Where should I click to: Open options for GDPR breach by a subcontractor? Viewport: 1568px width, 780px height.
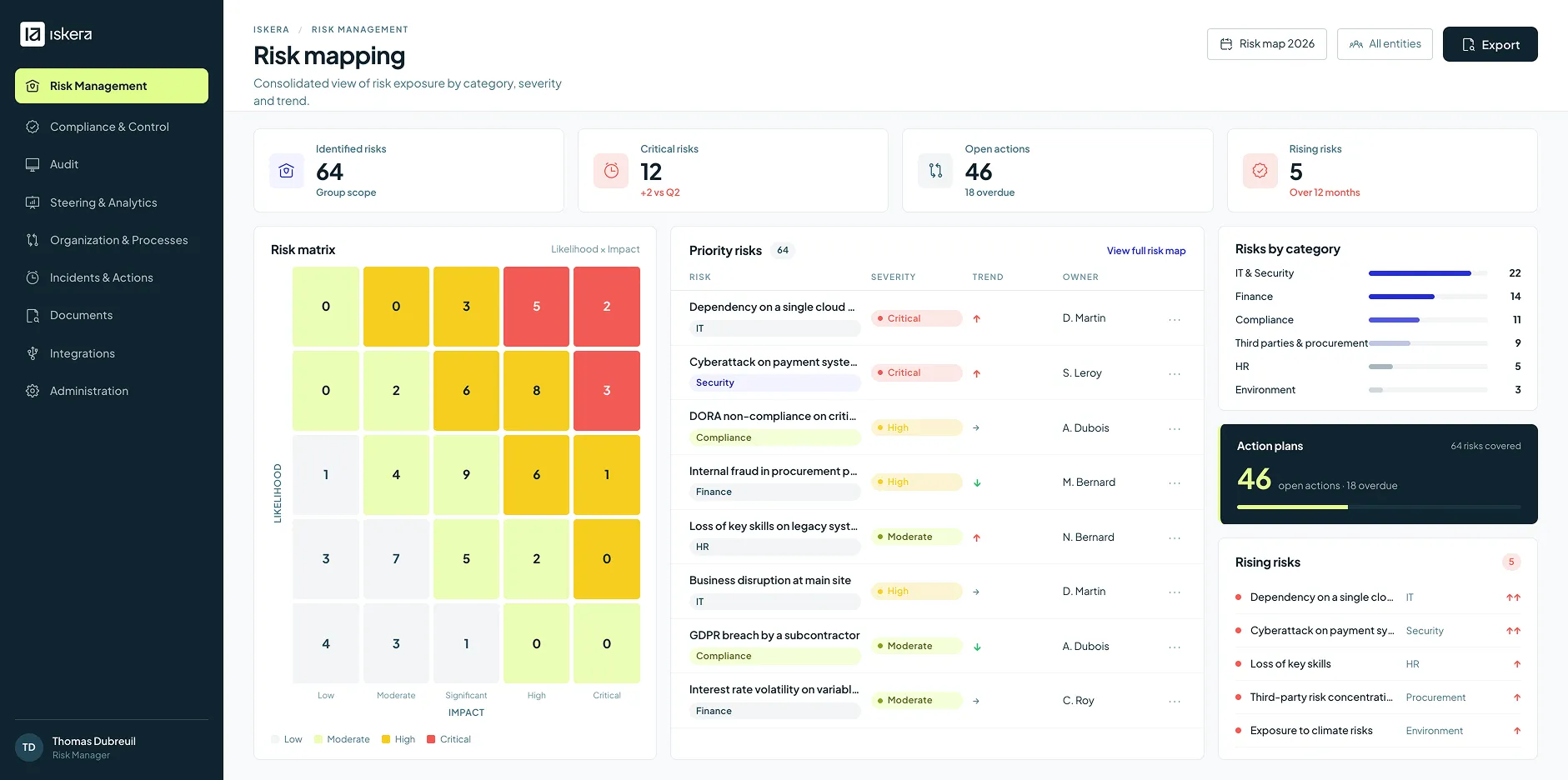(x=1175, y=647)
